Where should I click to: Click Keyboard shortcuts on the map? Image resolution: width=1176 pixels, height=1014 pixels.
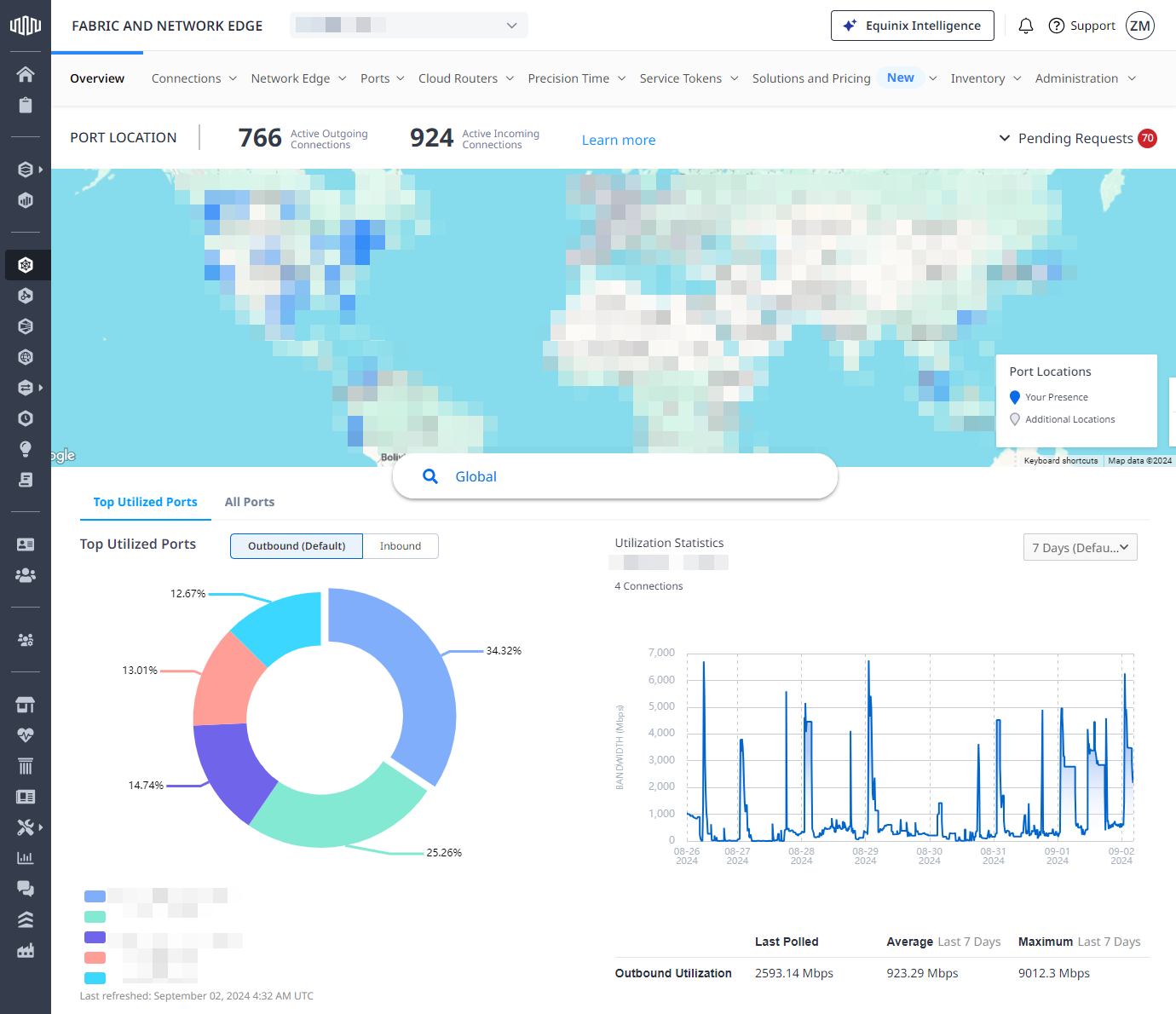click(1061, 461)
